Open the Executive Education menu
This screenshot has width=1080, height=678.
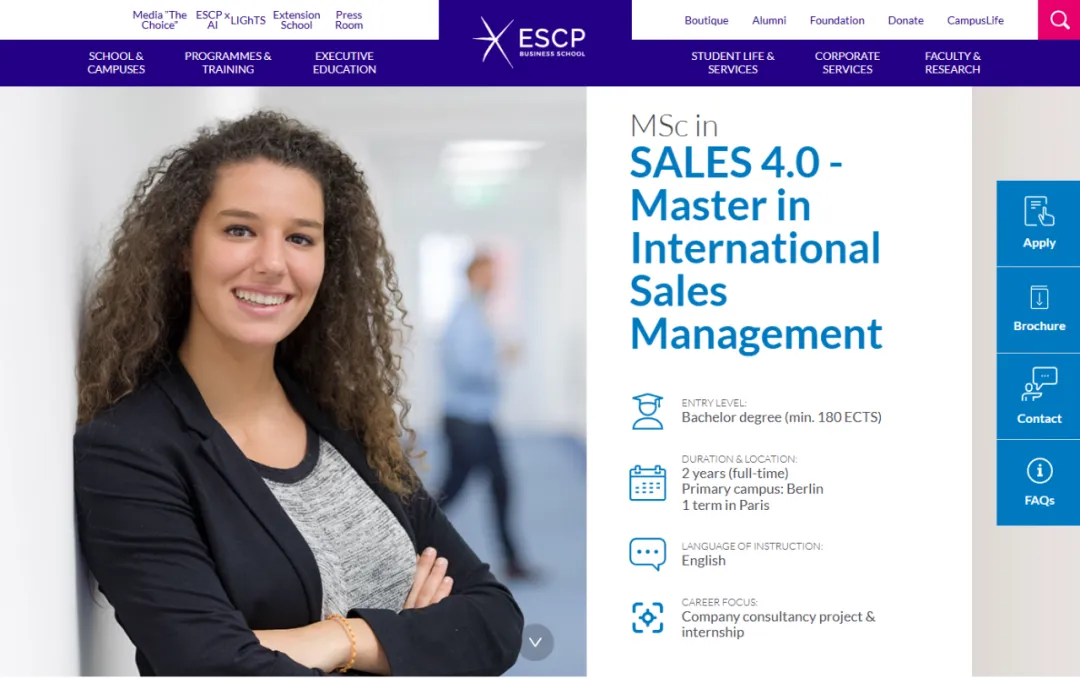pos(344,63)
